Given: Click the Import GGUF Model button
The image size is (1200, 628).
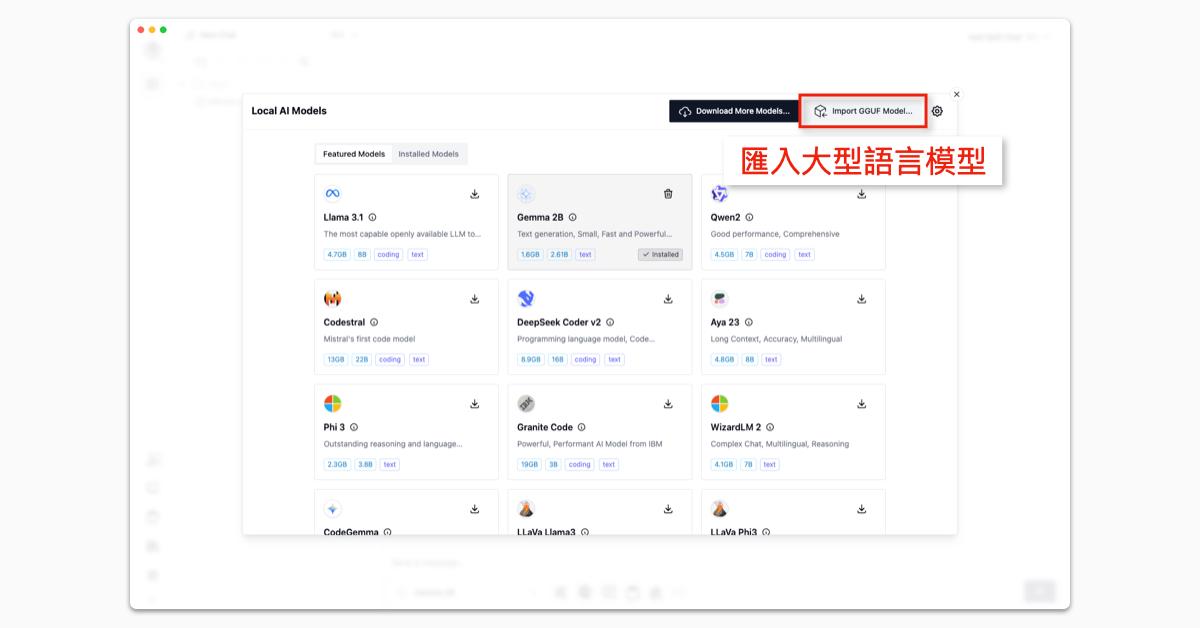Looking at the screenshot, I should pos(862,111).
